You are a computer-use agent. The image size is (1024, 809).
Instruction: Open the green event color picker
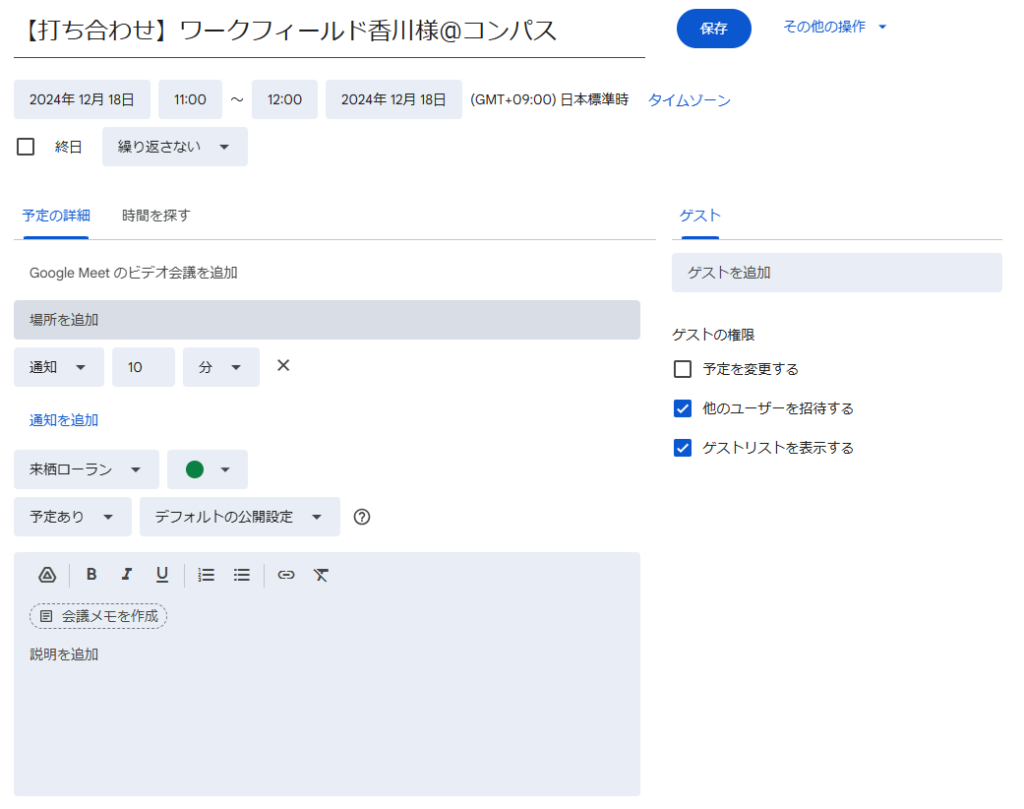[207, 470]
